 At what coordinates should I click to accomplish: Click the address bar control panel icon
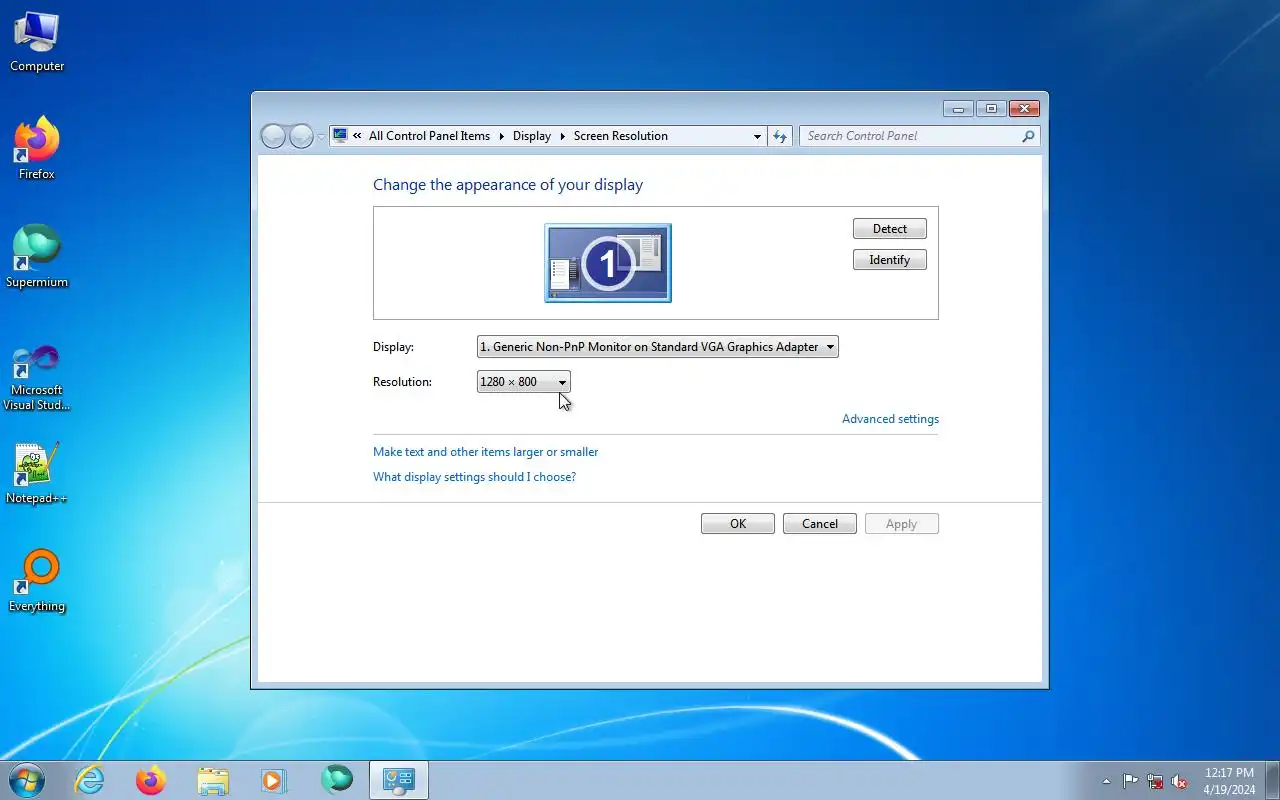pos(340,136)
